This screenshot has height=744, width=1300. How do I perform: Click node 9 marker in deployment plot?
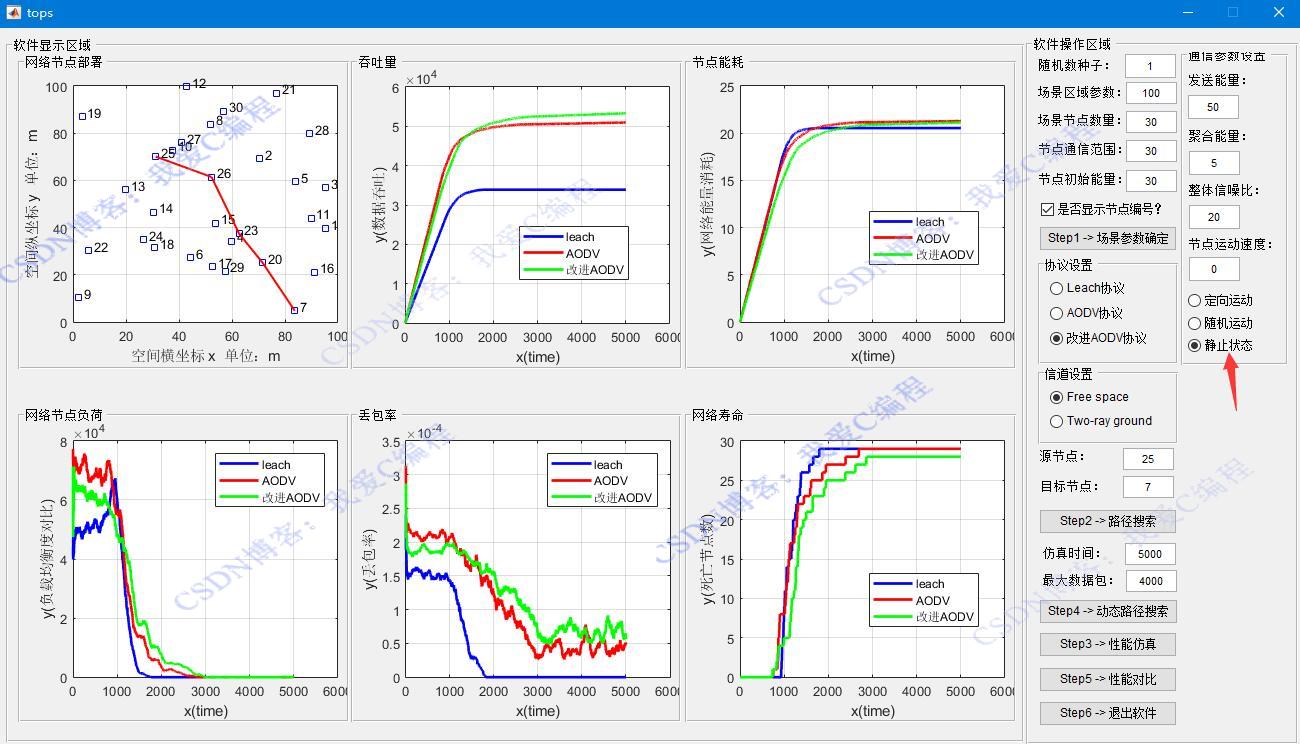click(78, 297)
